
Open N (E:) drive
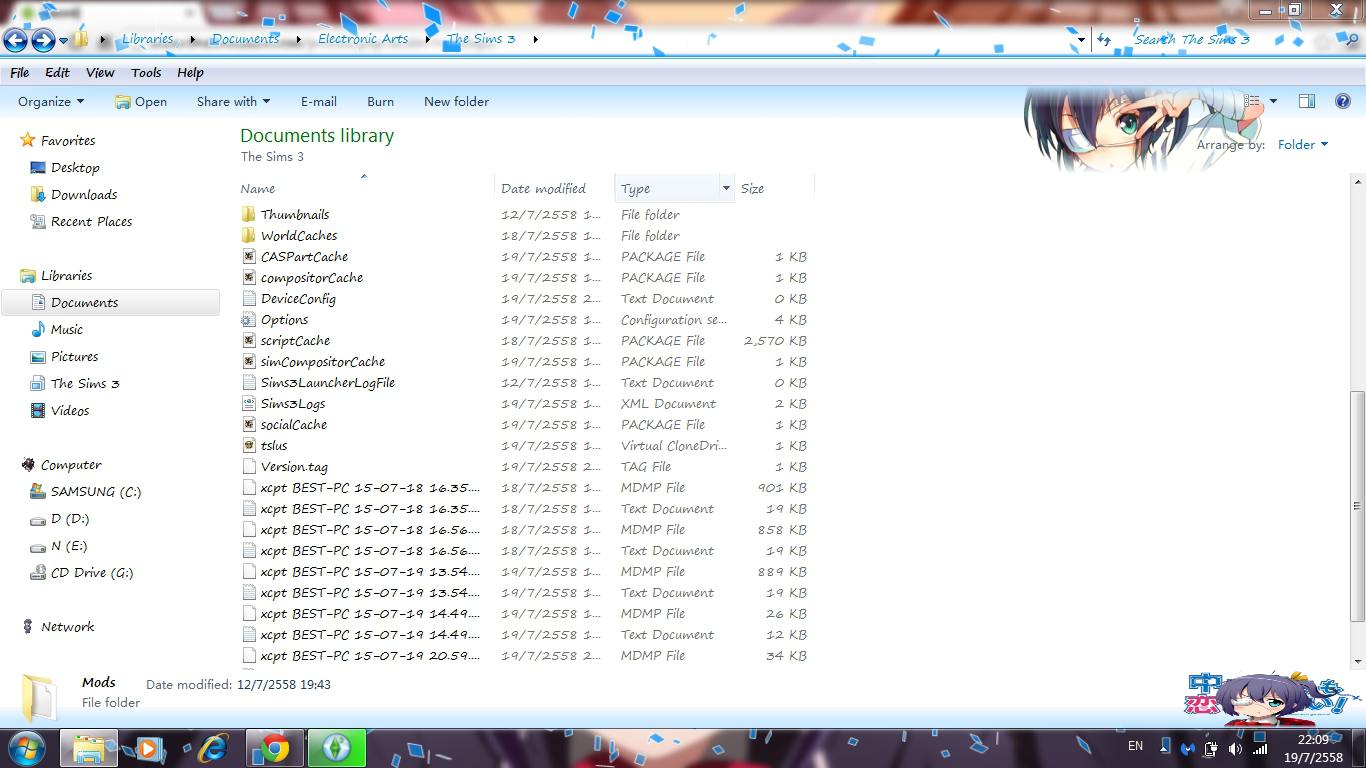(68, 546)
